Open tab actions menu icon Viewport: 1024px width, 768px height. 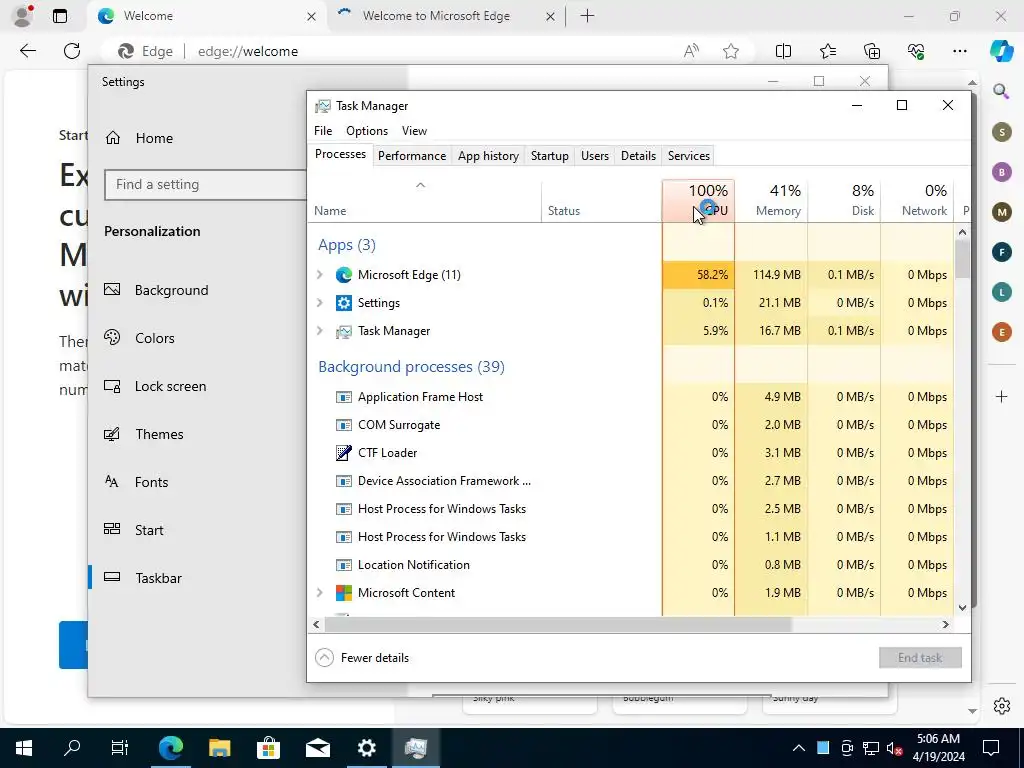(x=59, y=16)
